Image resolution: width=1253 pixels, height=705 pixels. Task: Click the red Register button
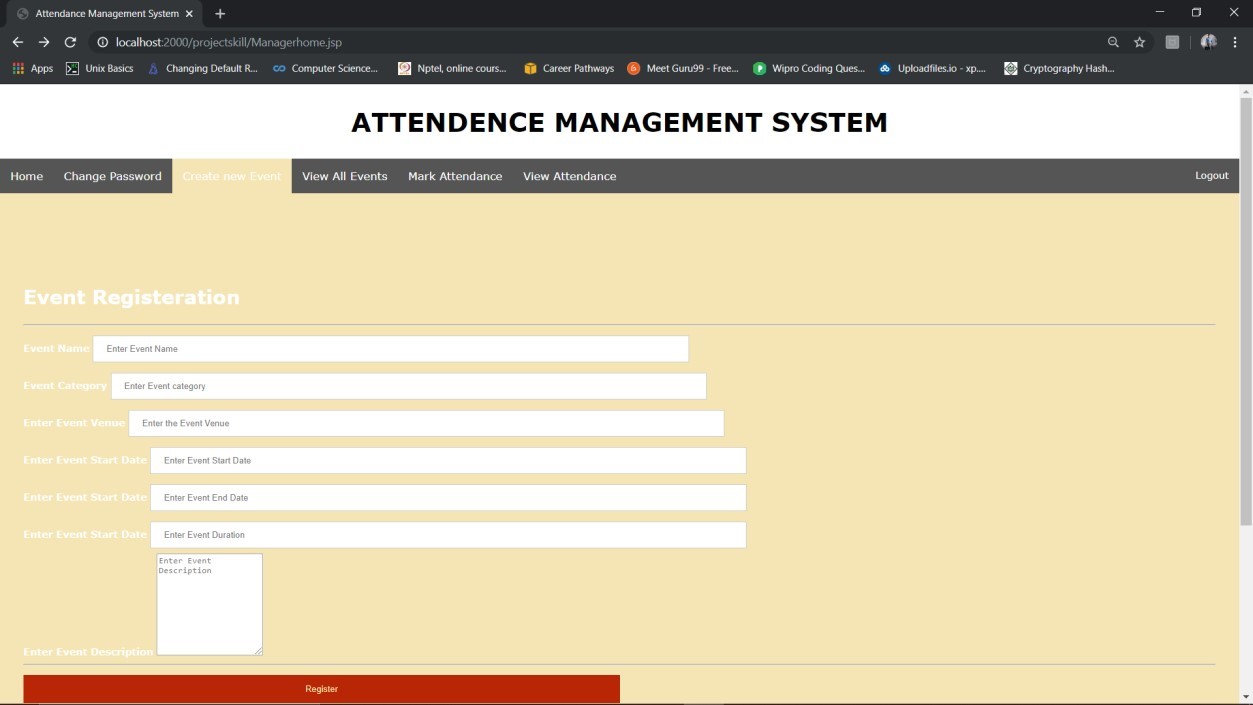click(x=321, y=689)
